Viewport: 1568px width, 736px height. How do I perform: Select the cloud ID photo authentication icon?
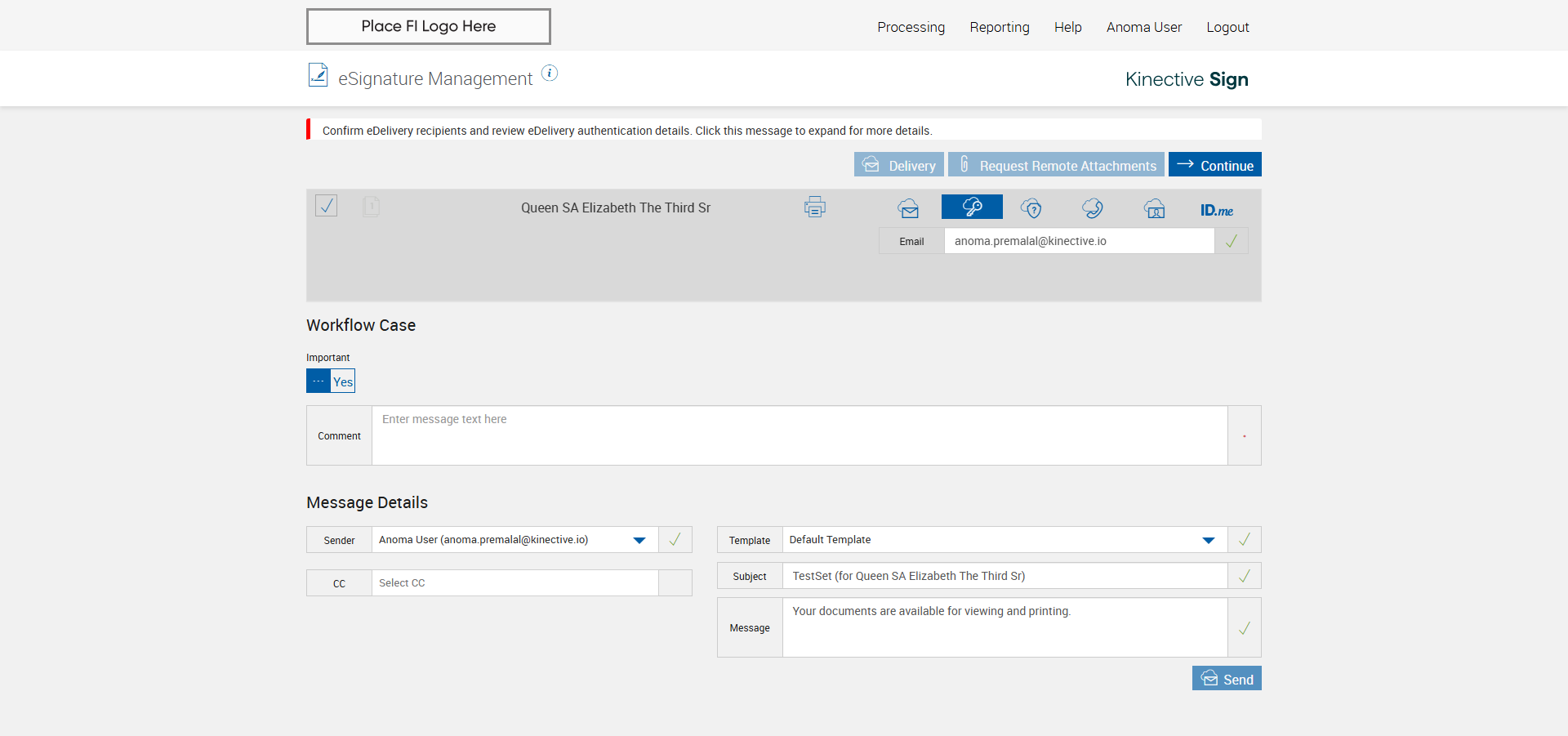tap(1154, 209)
